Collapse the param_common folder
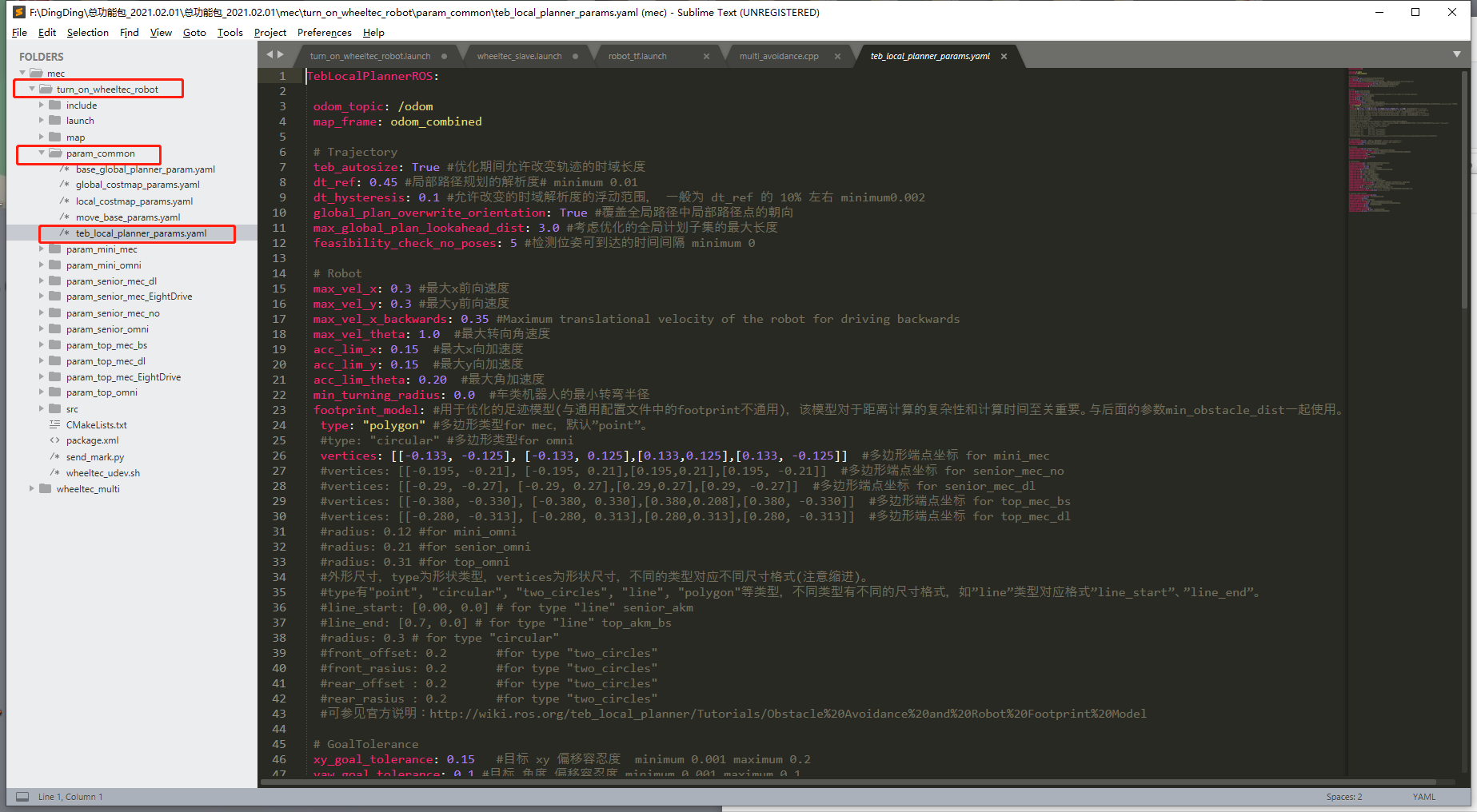The image size is (1477, 812). (42, 153)
